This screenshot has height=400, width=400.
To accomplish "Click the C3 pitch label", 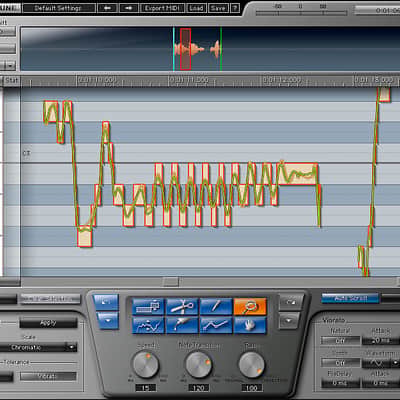I will coord(26,153).
